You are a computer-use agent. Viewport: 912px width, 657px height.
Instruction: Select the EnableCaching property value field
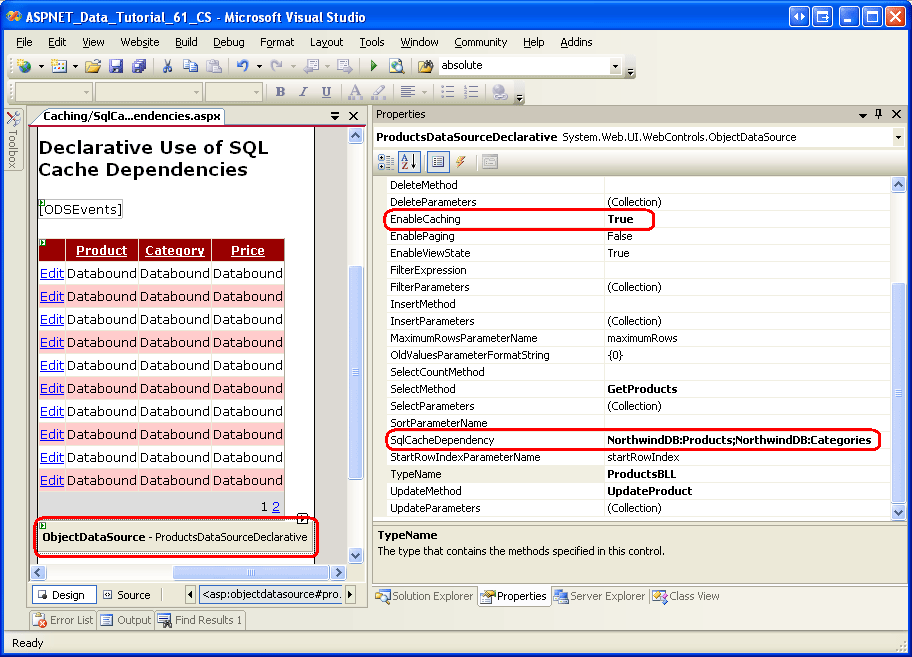[745, 219]
